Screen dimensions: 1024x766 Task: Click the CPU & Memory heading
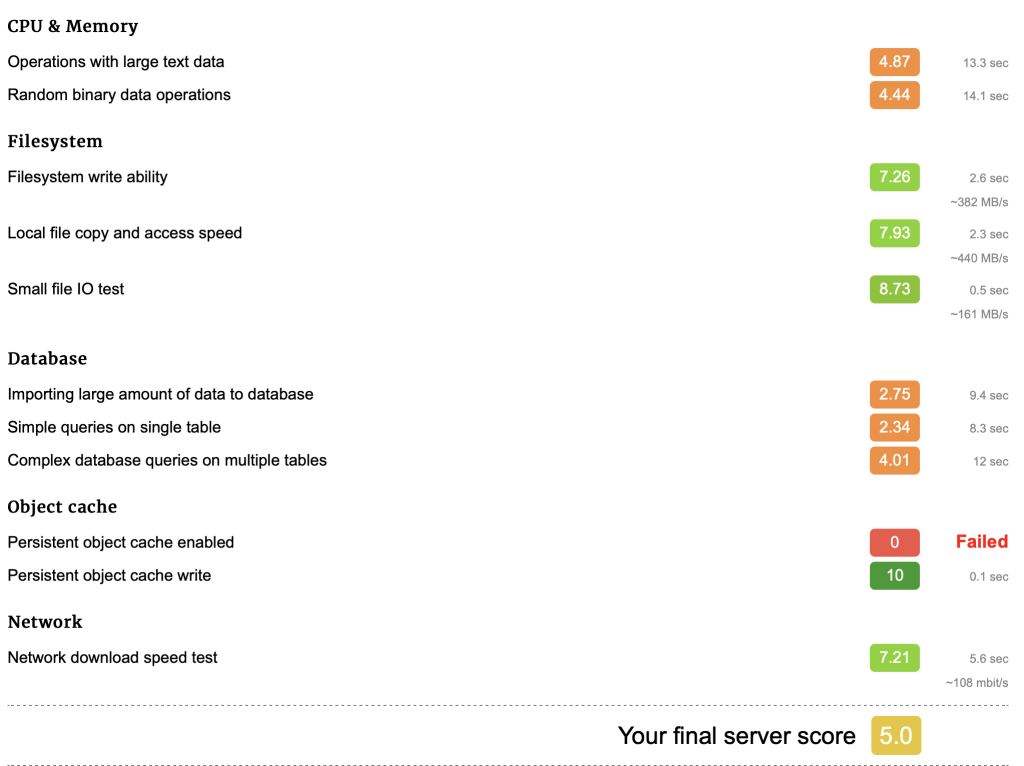[x=73, y=27]
